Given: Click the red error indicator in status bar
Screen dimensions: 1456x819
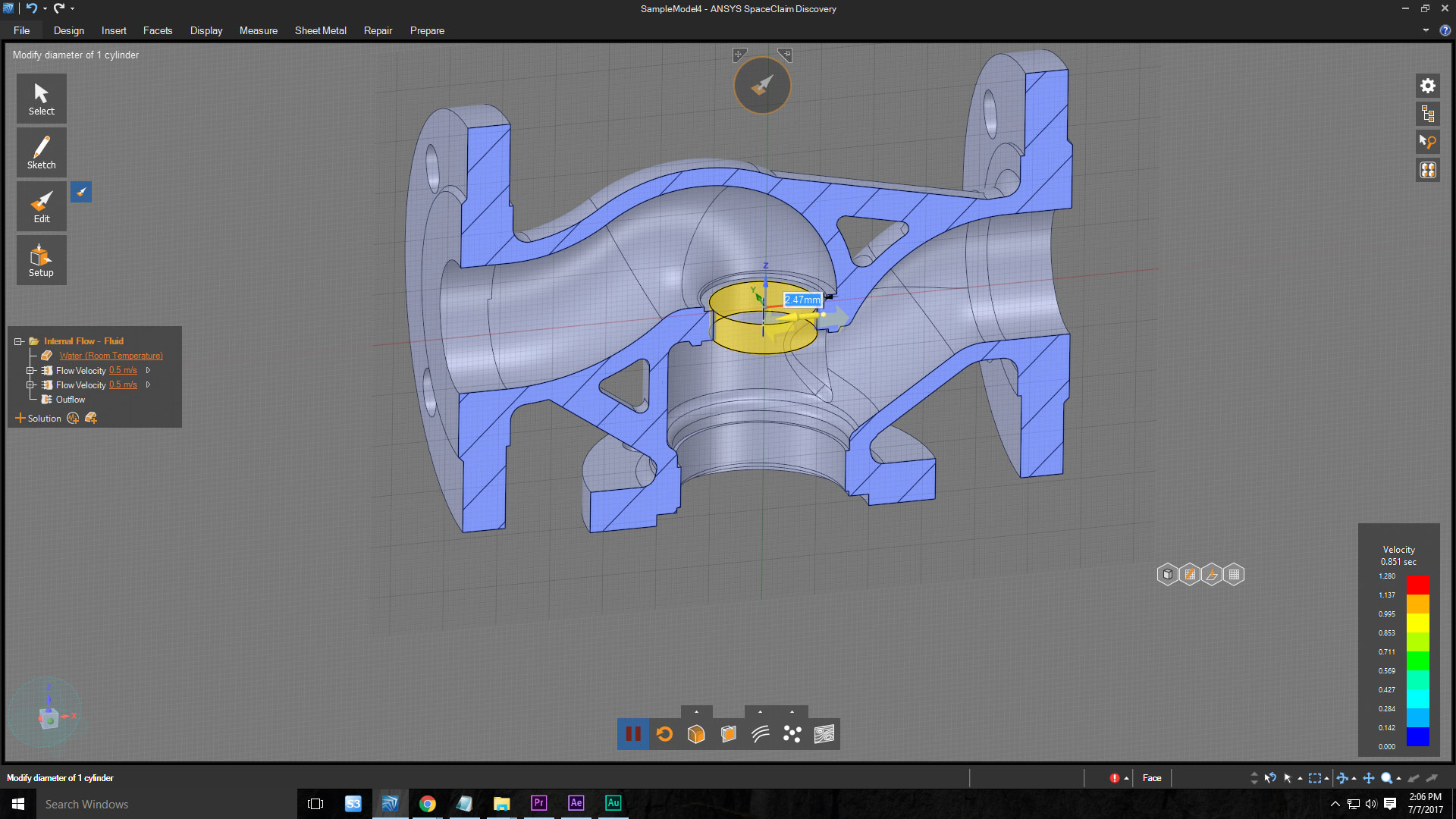Looking at the screenshot, I should [1114, 777].
